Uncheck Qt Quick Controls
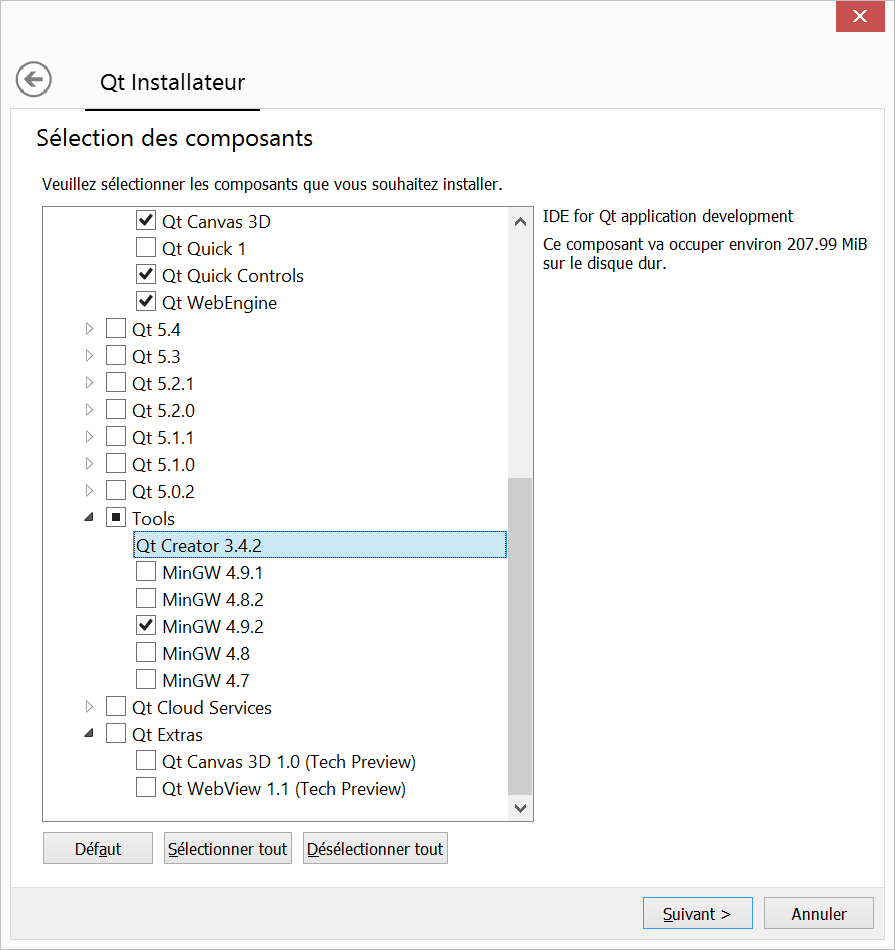895x950 pixels. click(x=145, y=274)
